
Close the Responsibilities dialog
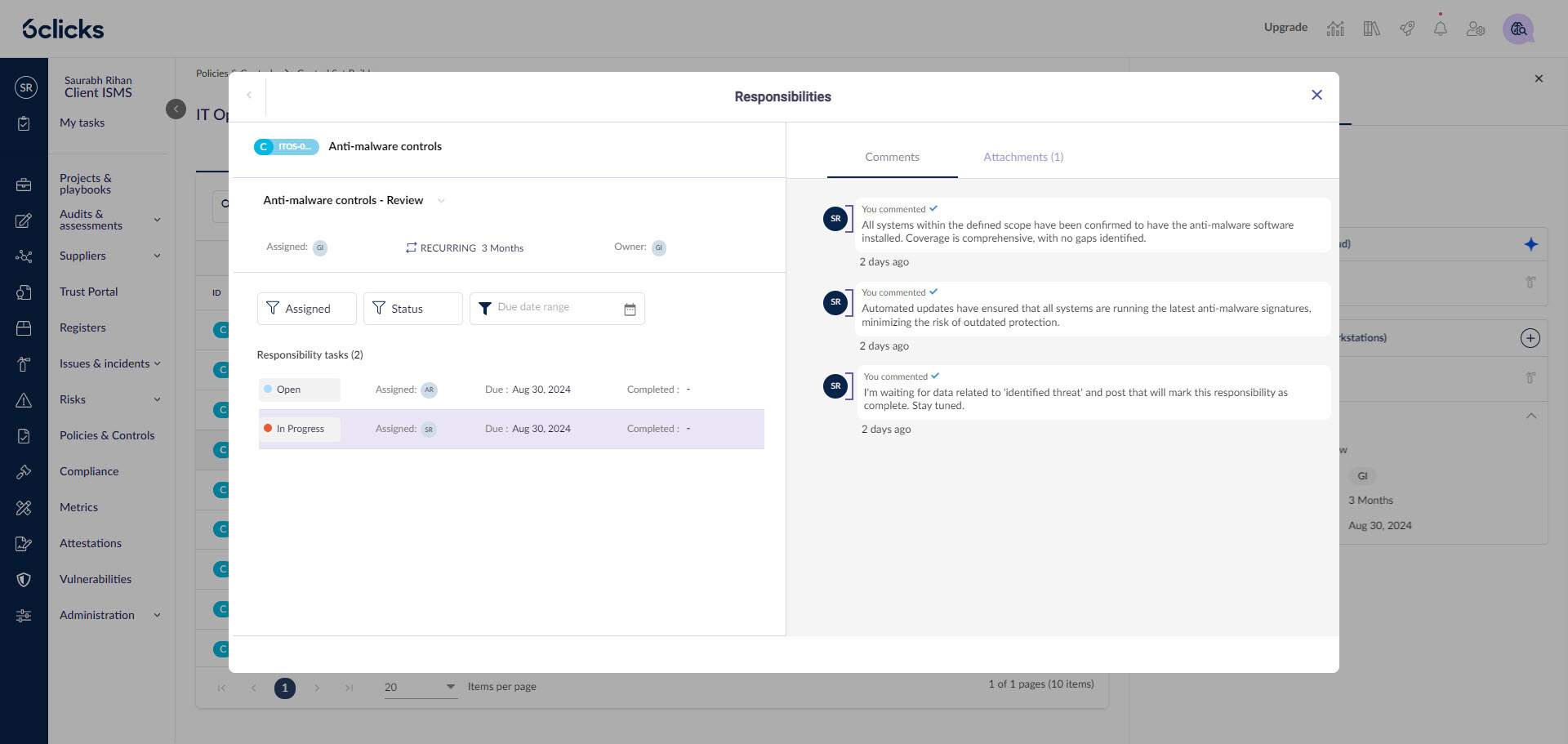1316,95
